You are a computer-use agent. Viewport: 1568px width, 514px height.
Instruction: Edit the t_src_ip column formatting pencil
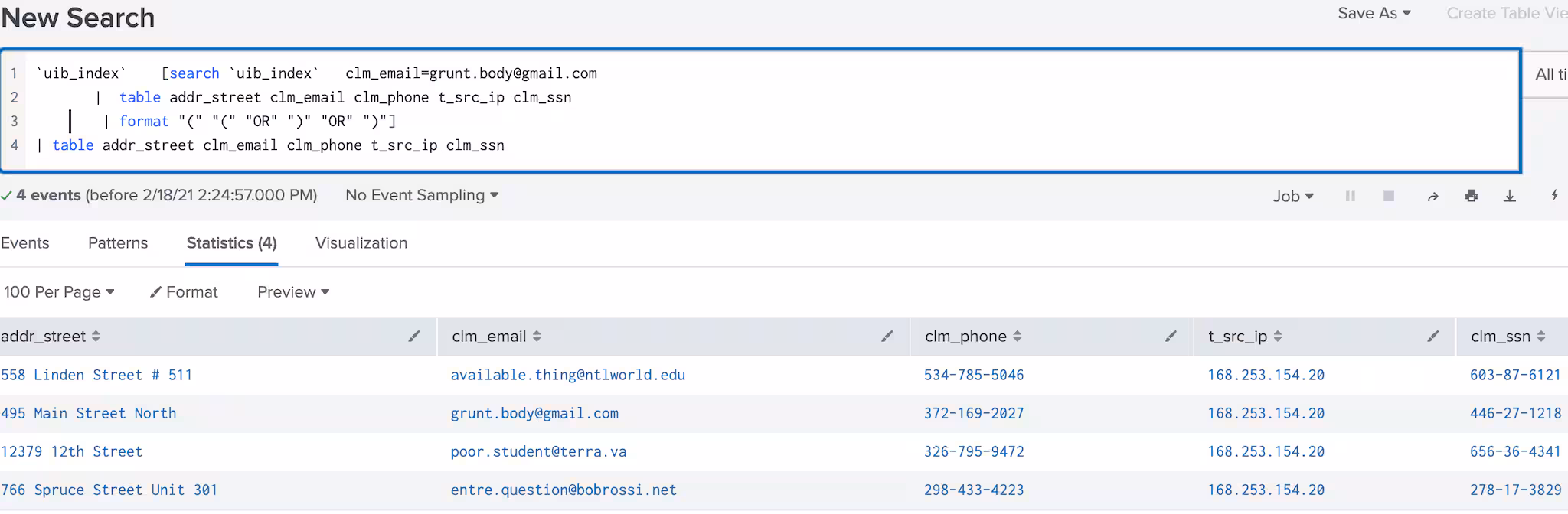1432,337
